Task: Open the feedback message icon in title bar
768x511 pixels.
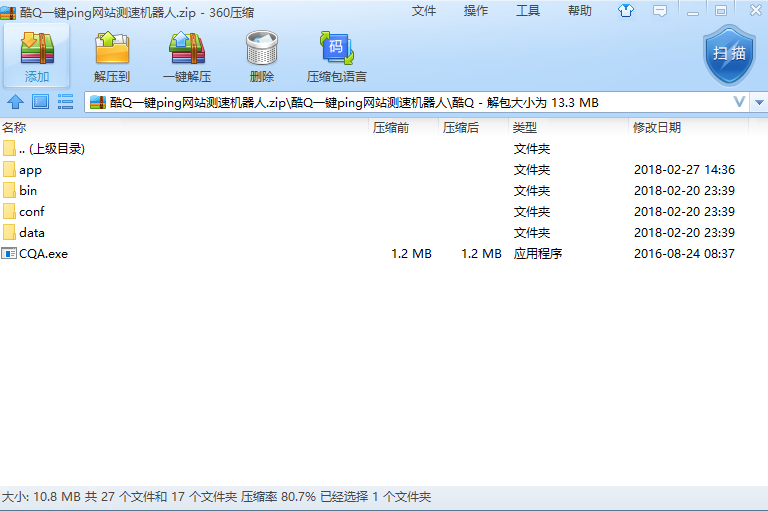Action: click(x=660, y=11)
